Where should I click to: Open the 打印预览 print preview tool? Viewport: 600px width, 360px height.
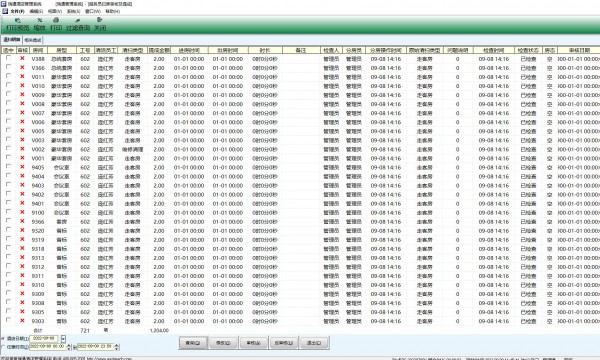(18, 24)
